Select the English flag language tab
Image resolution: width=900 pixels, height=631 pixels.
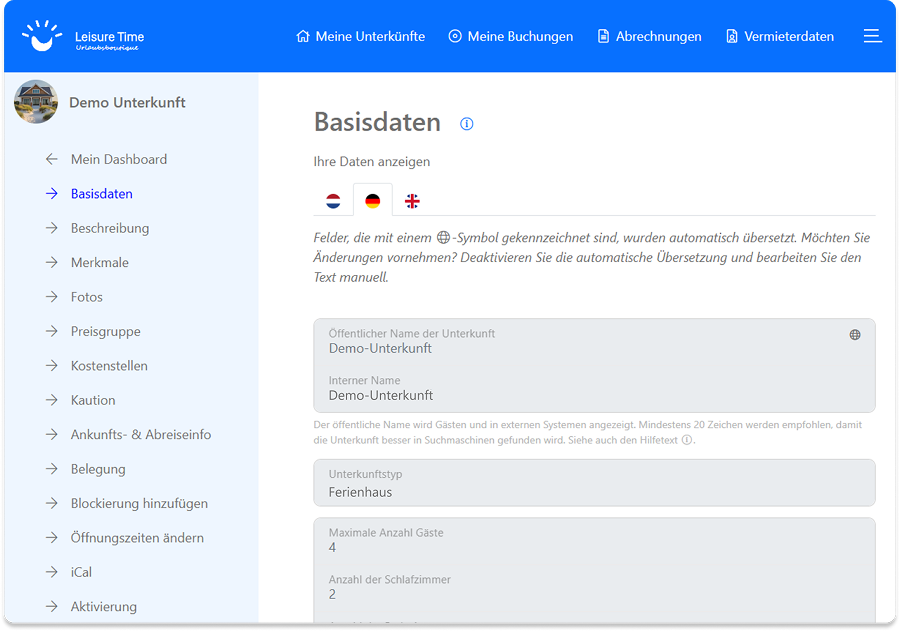coord(413,199)
